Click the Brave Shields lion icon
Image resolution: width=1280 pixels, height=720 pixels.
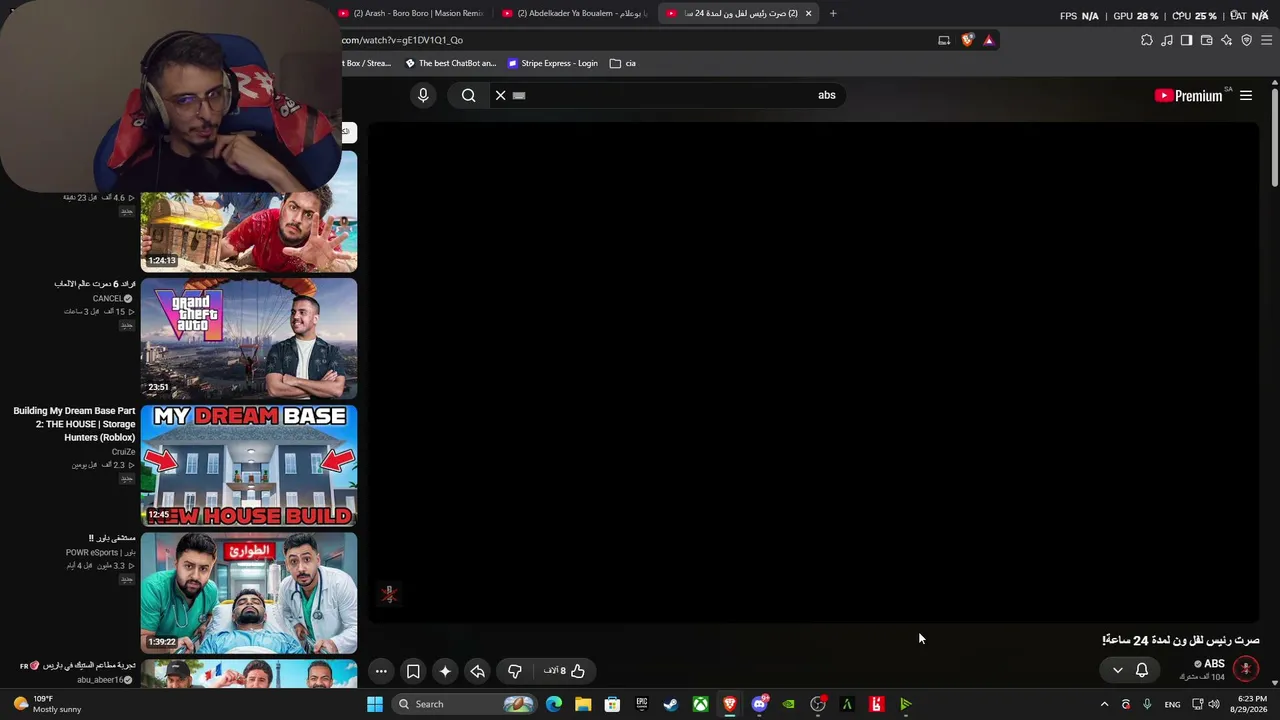coord(967,40)
